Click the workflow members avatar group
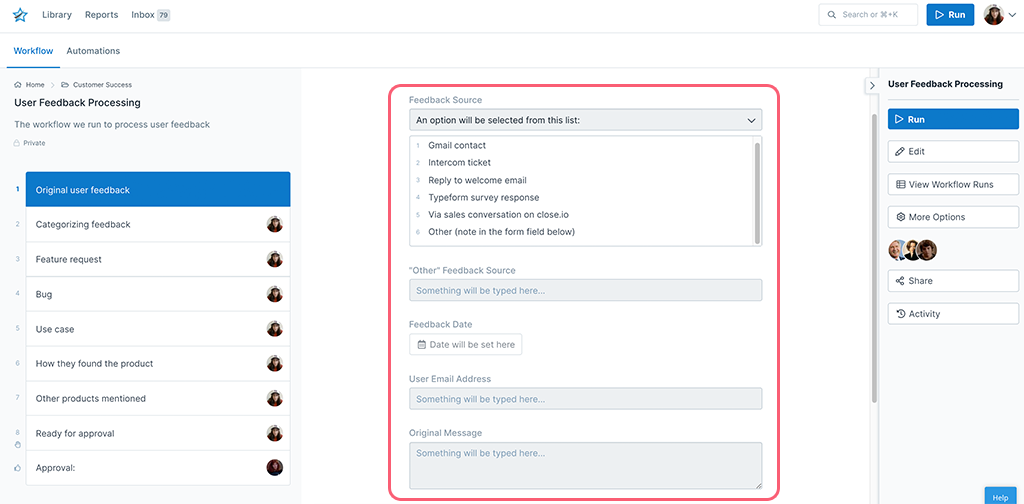 tap(912, 249)
